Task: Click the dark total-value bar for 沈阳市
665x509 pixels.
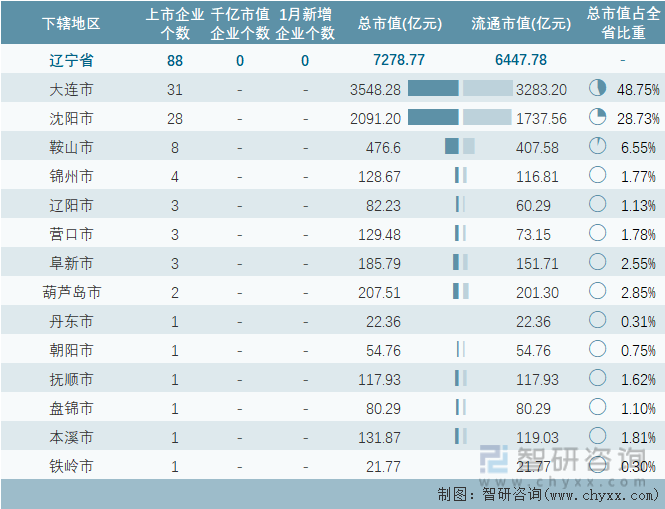Action: (433, 117)
